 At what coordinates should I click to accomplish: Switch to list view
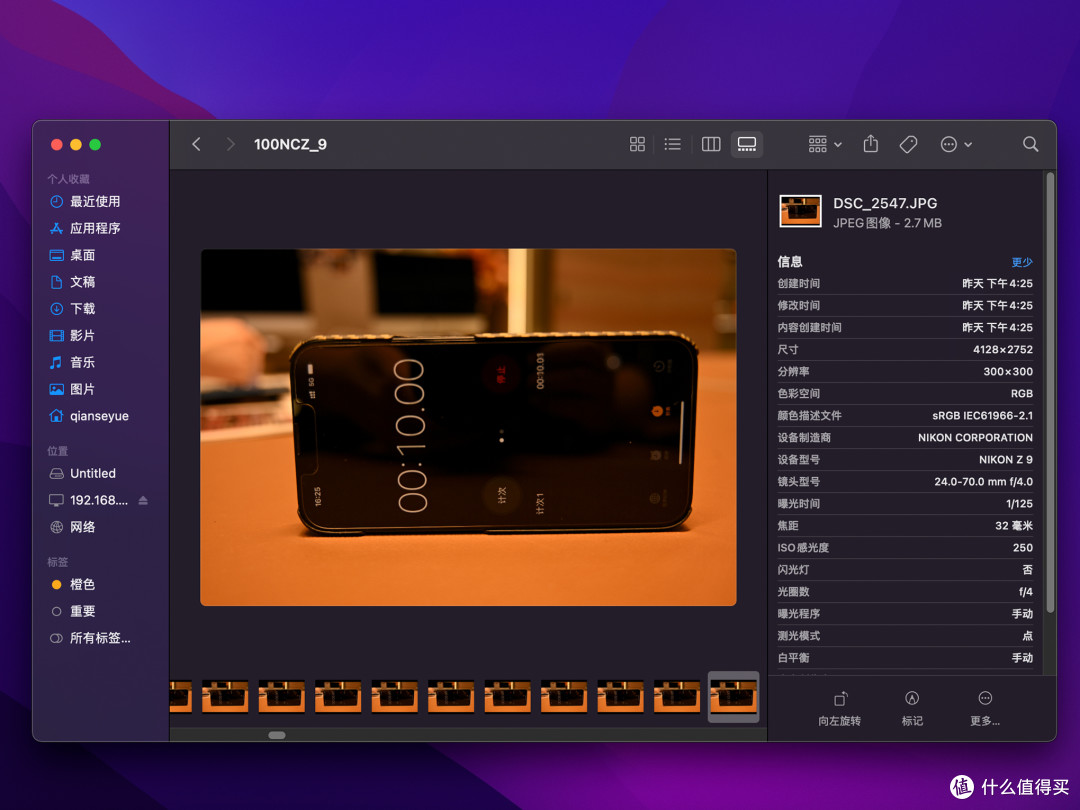(x=673, y=144)
